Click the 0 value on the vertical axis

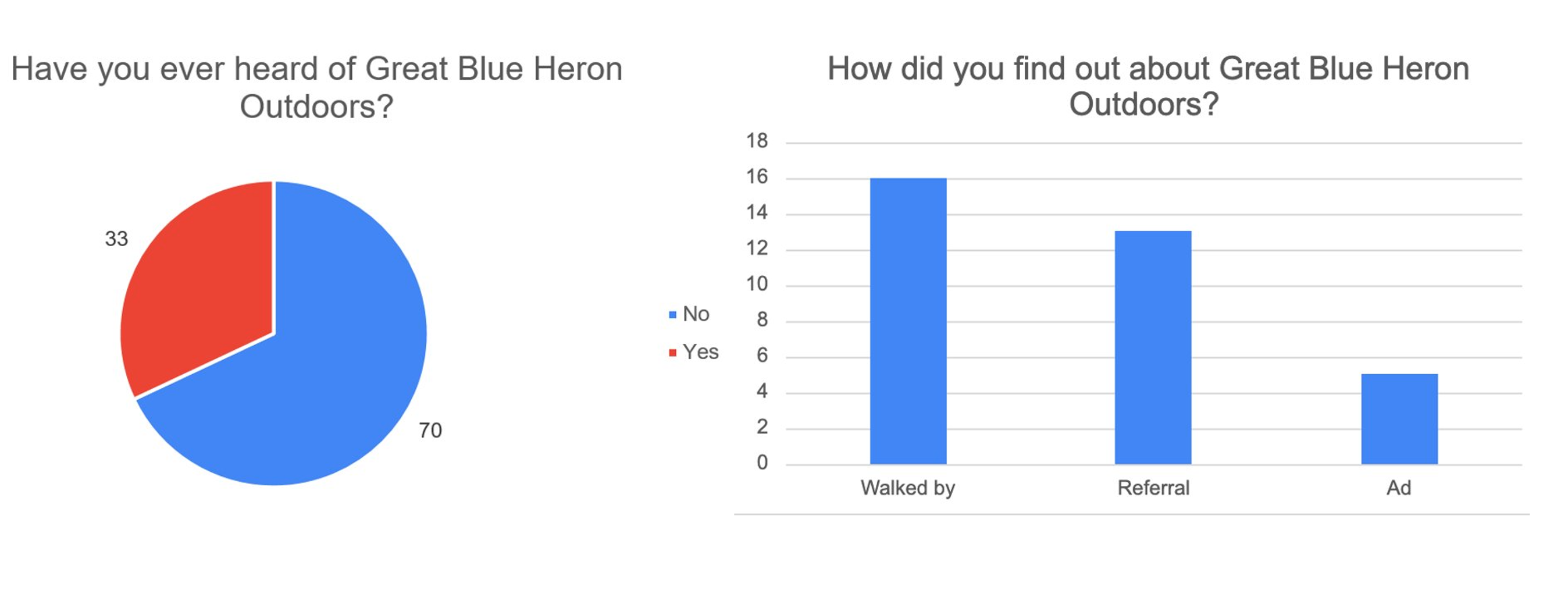pyautogui.click(x=762, y=463)
